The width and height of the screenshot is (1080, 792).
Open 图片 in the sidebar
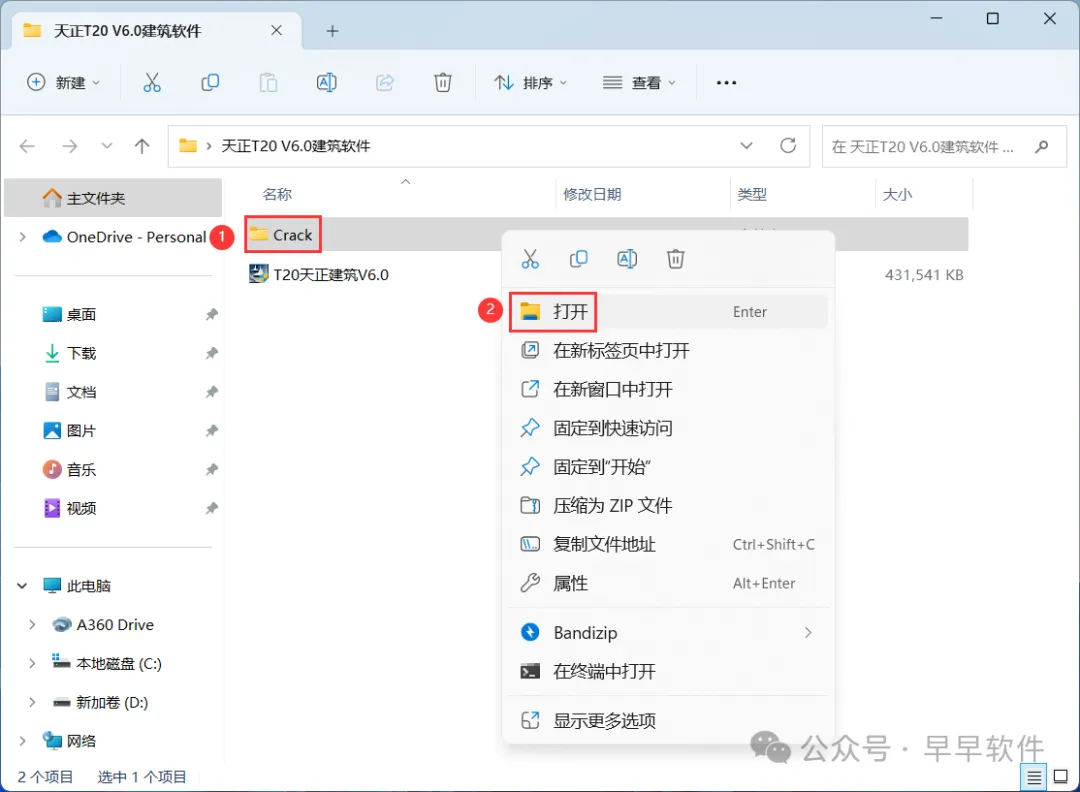(81, 431)
